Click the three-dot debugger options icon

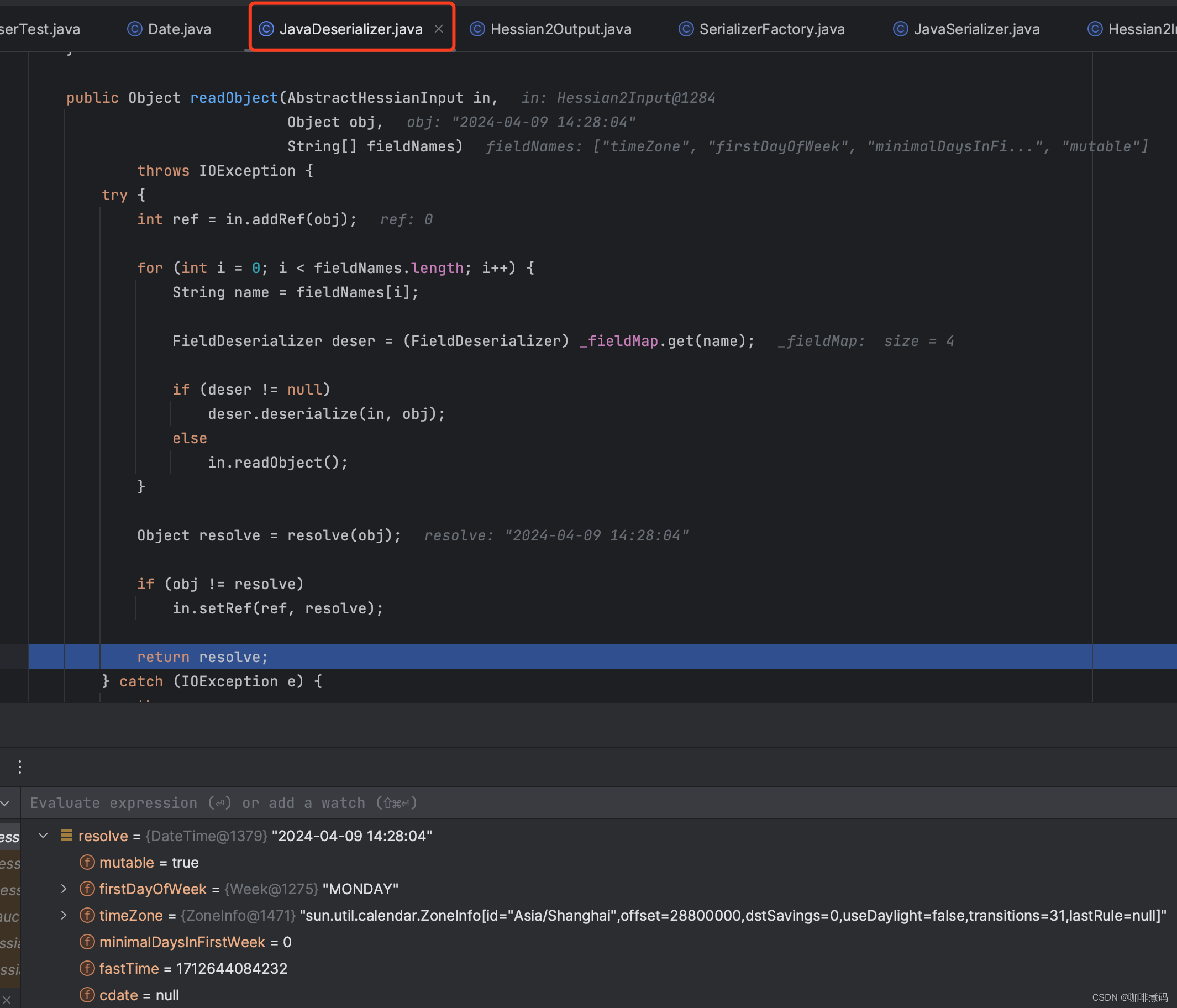20,767
